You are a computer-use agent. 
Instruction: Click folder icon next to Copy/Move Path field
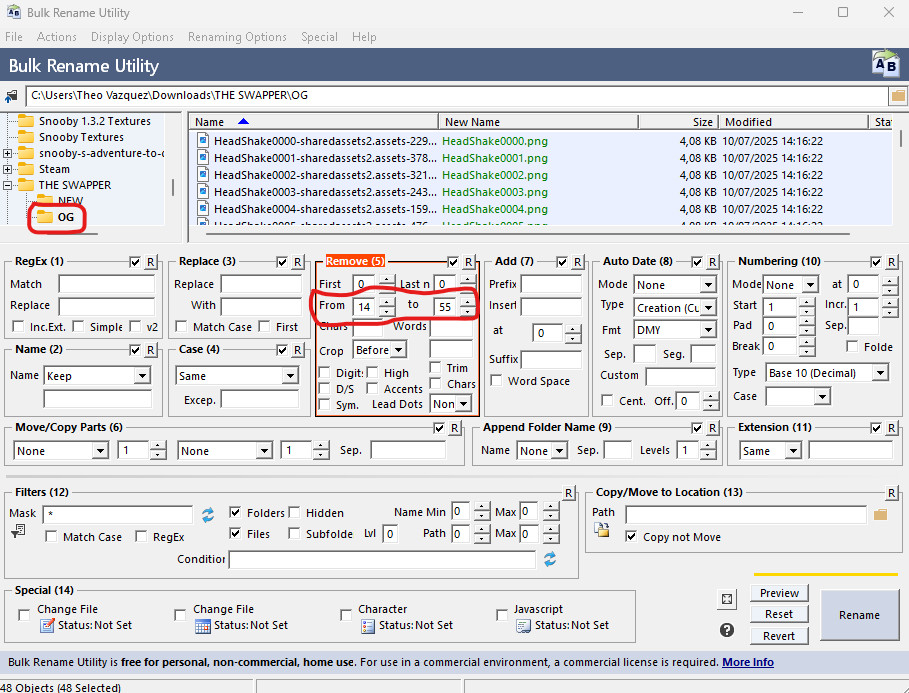tap(880, 514)
